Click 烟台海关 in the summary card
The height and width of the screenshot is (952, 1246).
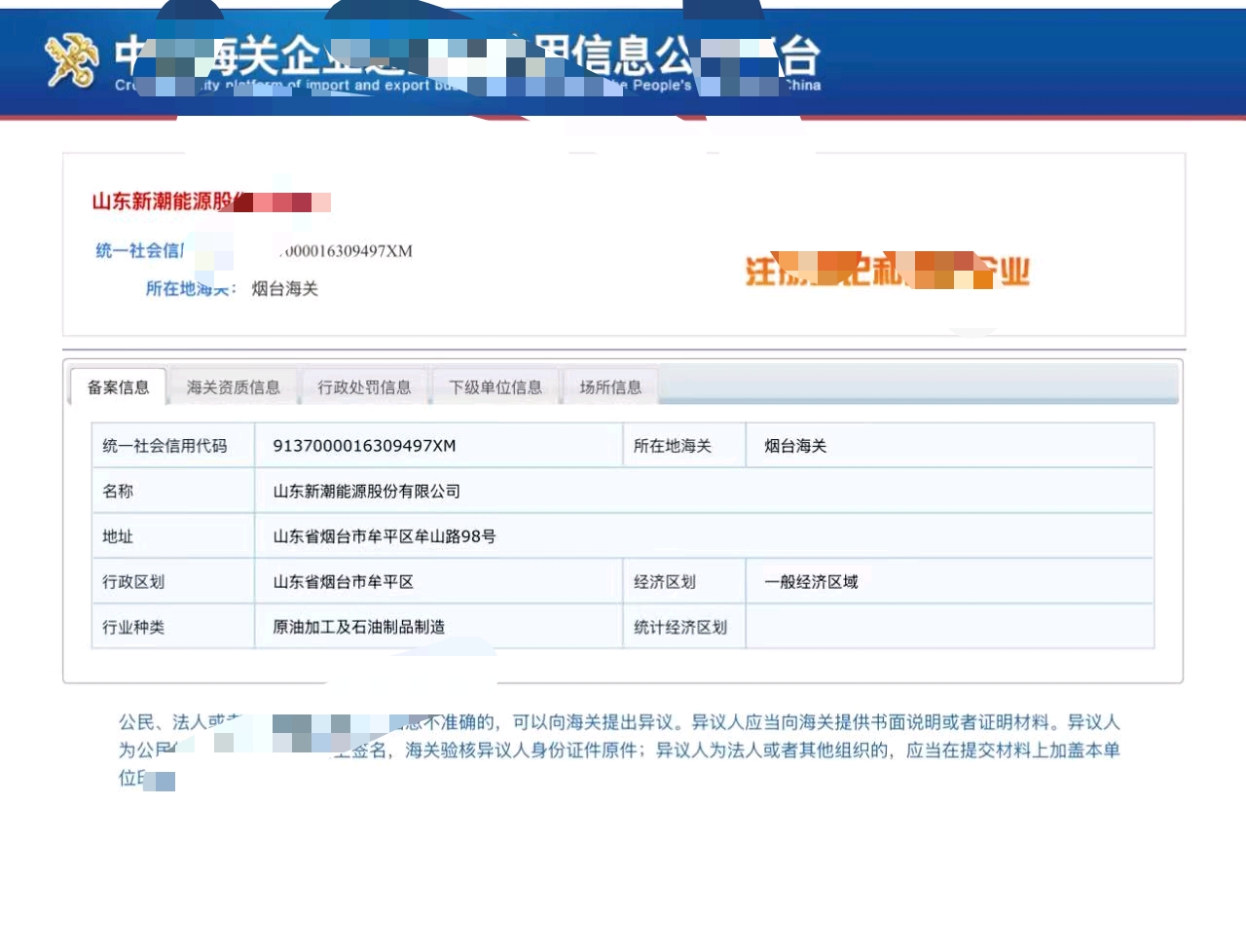pyautogui.click(x=285, y=288)
